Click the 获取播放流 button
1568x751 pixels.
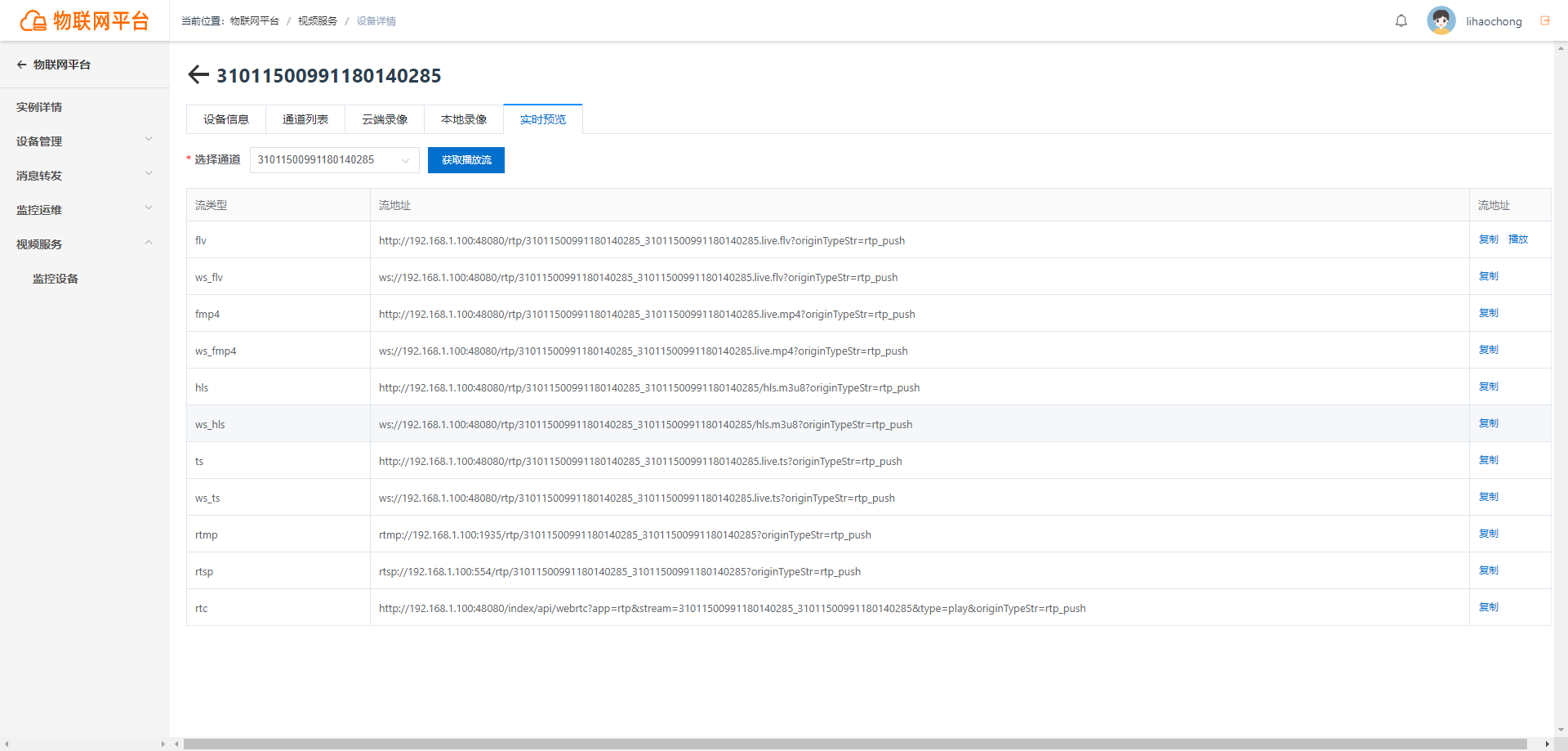point(466,160)
